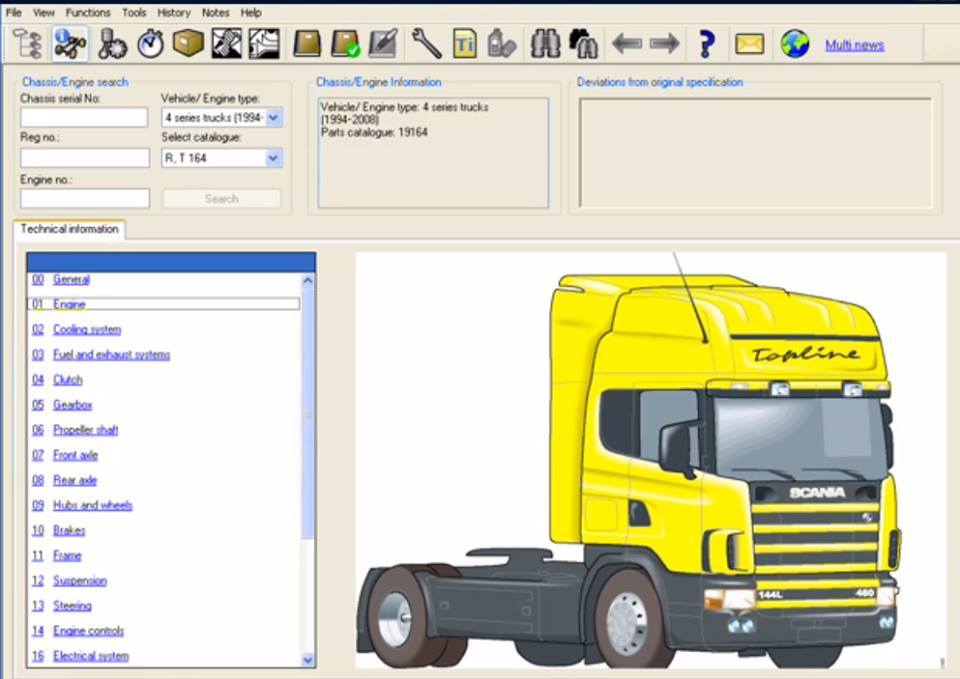Open the History menu
The width and height of the screenshot is (960, 679).
click(x=174, y=12)
